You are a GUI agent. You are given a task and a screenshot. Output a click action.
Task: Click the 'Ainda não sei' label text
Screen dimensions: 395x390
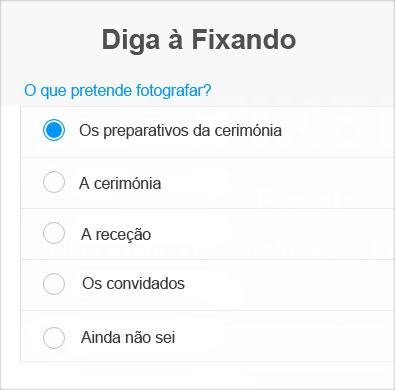[128, 337]
